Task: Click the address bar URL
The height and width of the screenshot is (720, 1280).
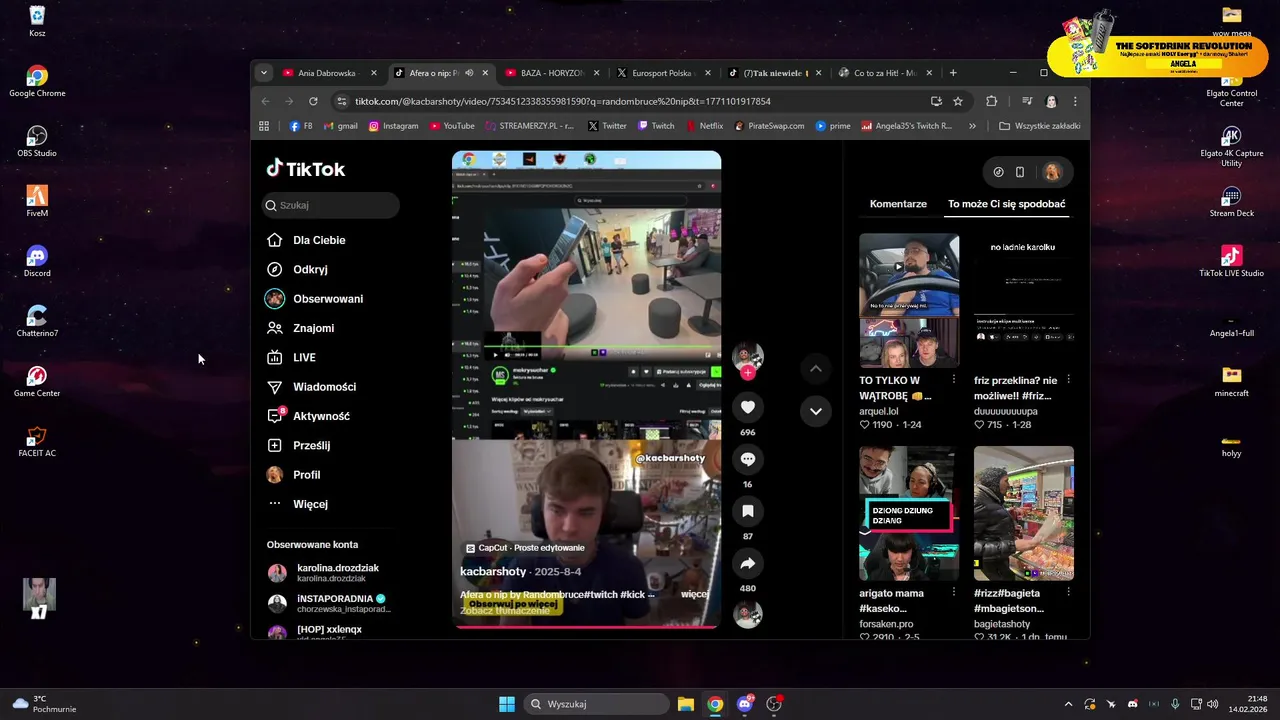Action: click(x=562, y=101)
